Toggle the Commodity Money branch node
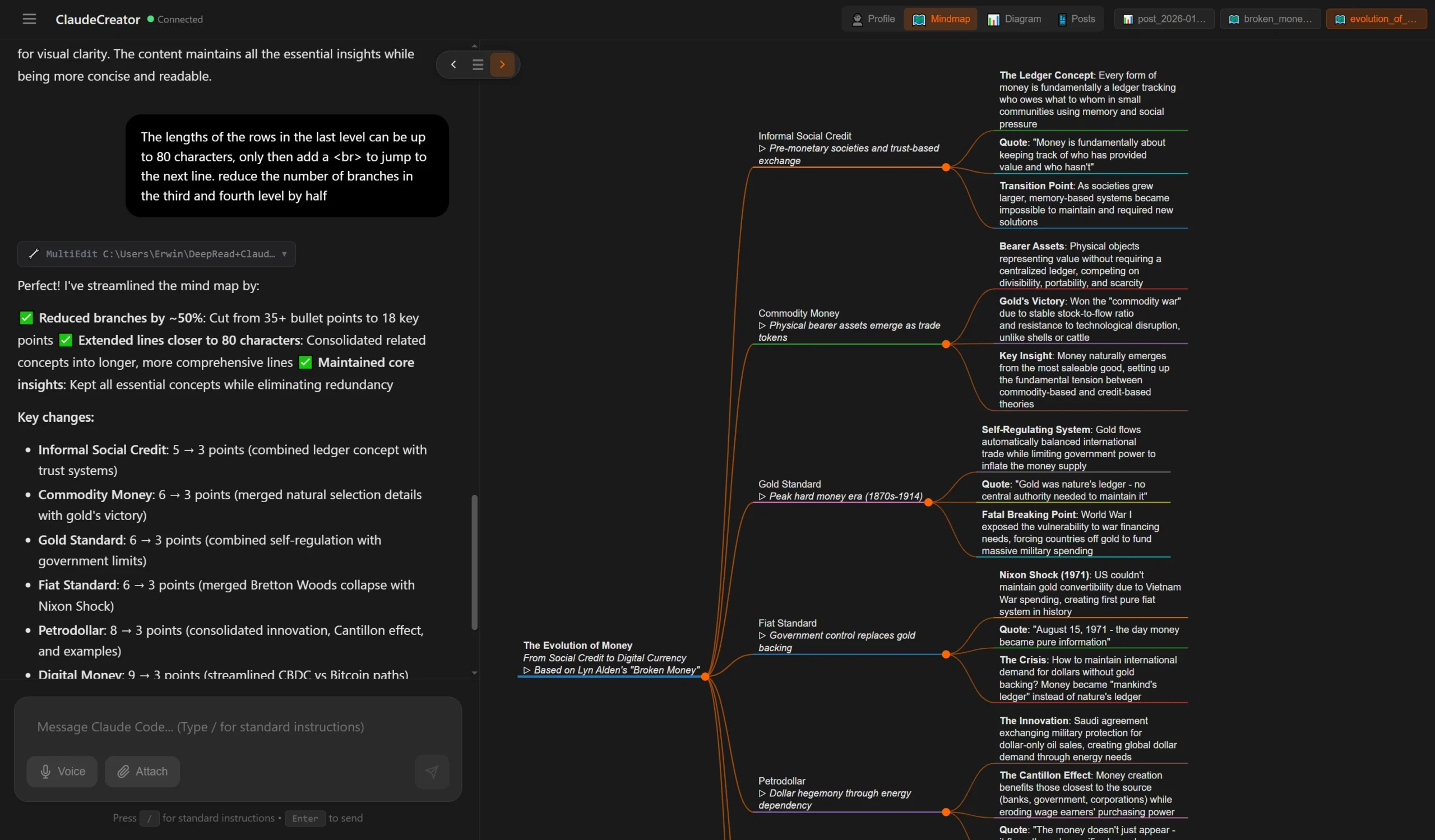1435x840 pixels. 946,344
